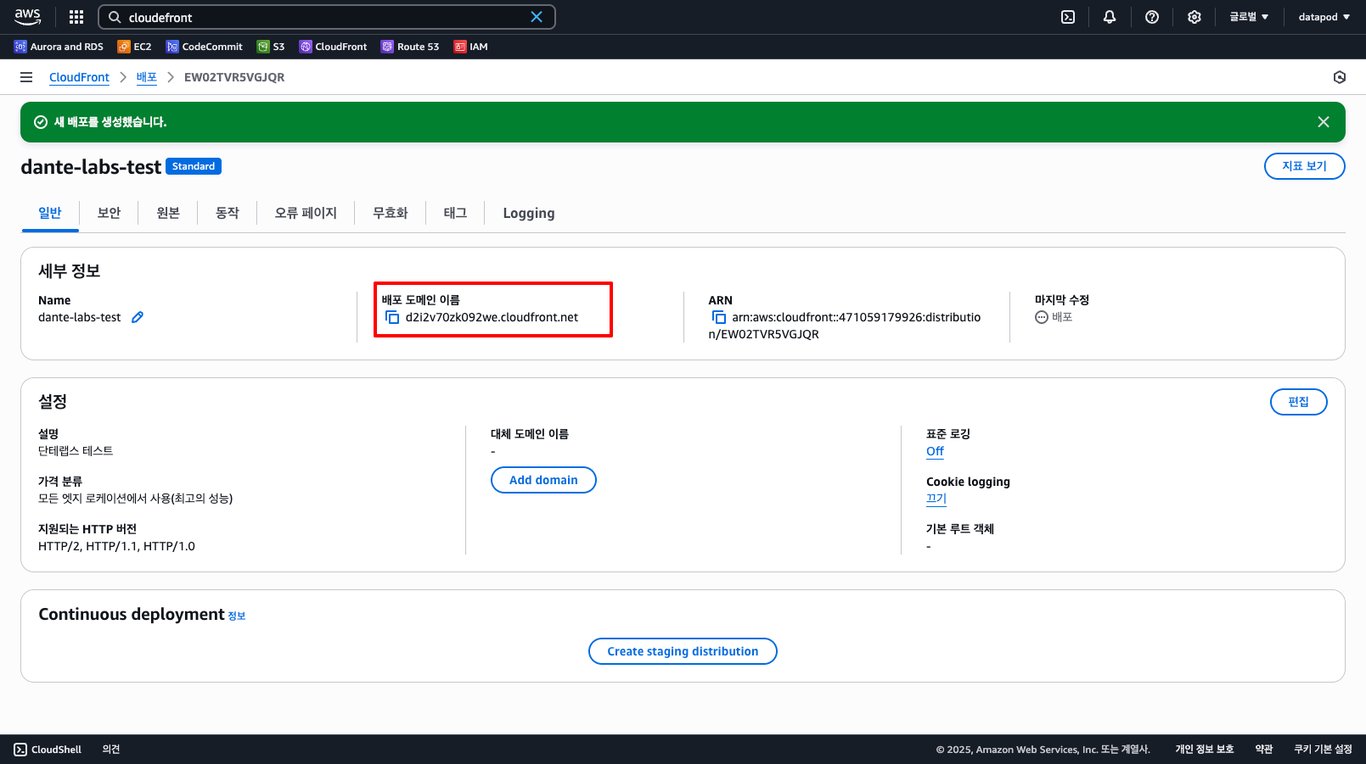Open the 글로벌 region dropdown
1366x764 pixels.
[x=1249, y=17]
